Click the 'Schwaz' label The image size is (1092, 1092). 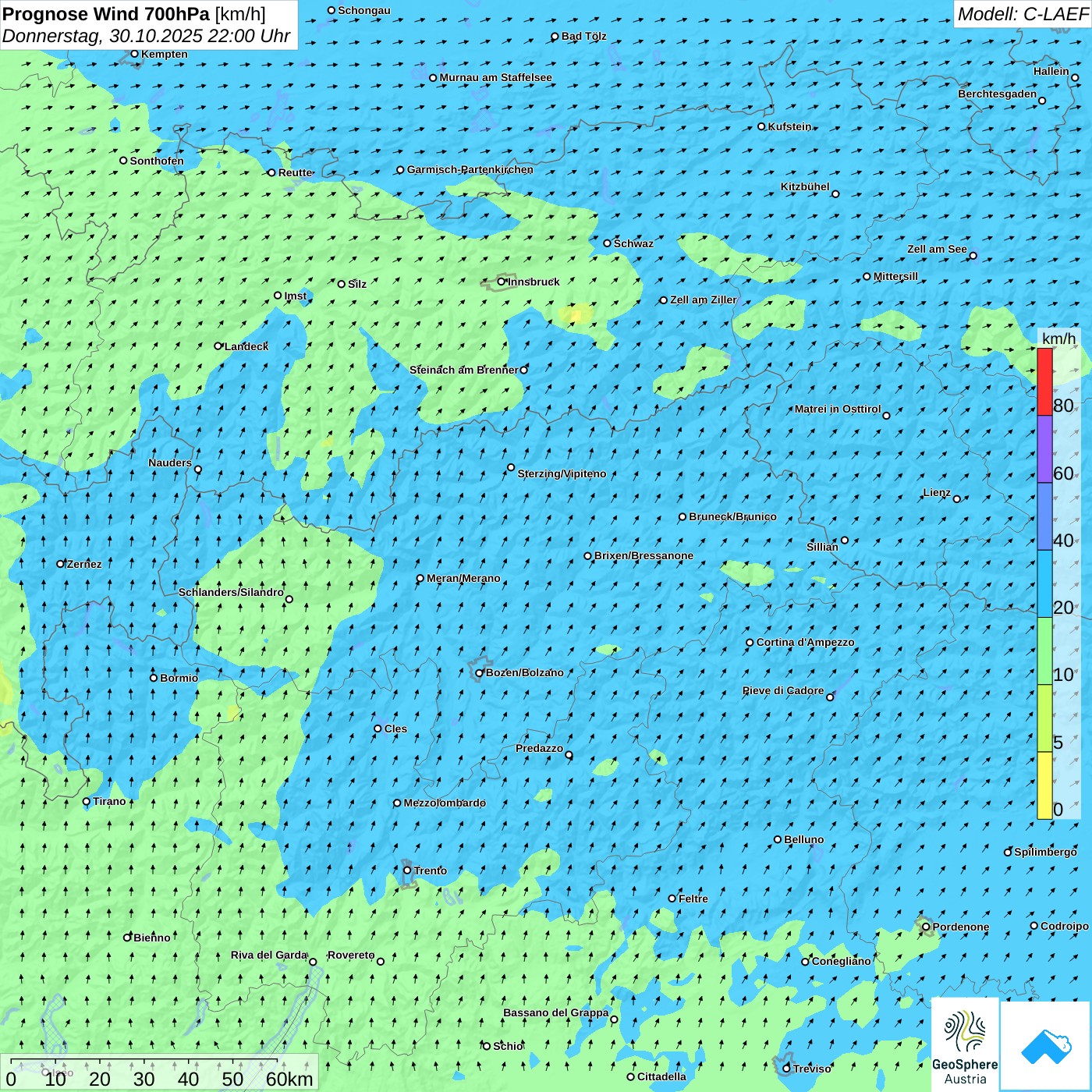click(634, 243)
